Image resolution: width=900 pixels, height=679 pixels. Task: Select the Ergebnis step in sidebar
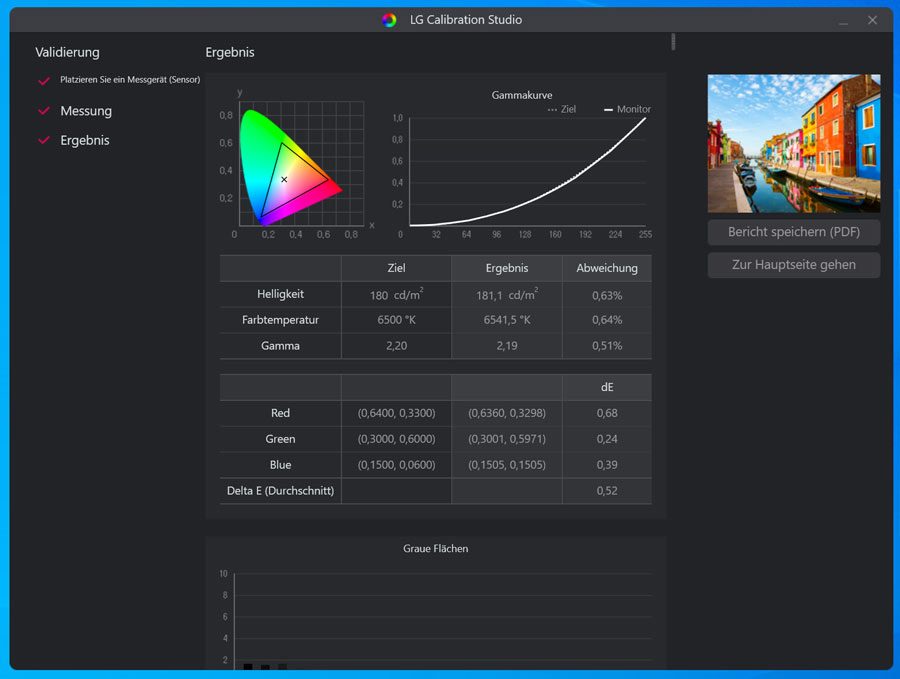(x=85, y=140)
